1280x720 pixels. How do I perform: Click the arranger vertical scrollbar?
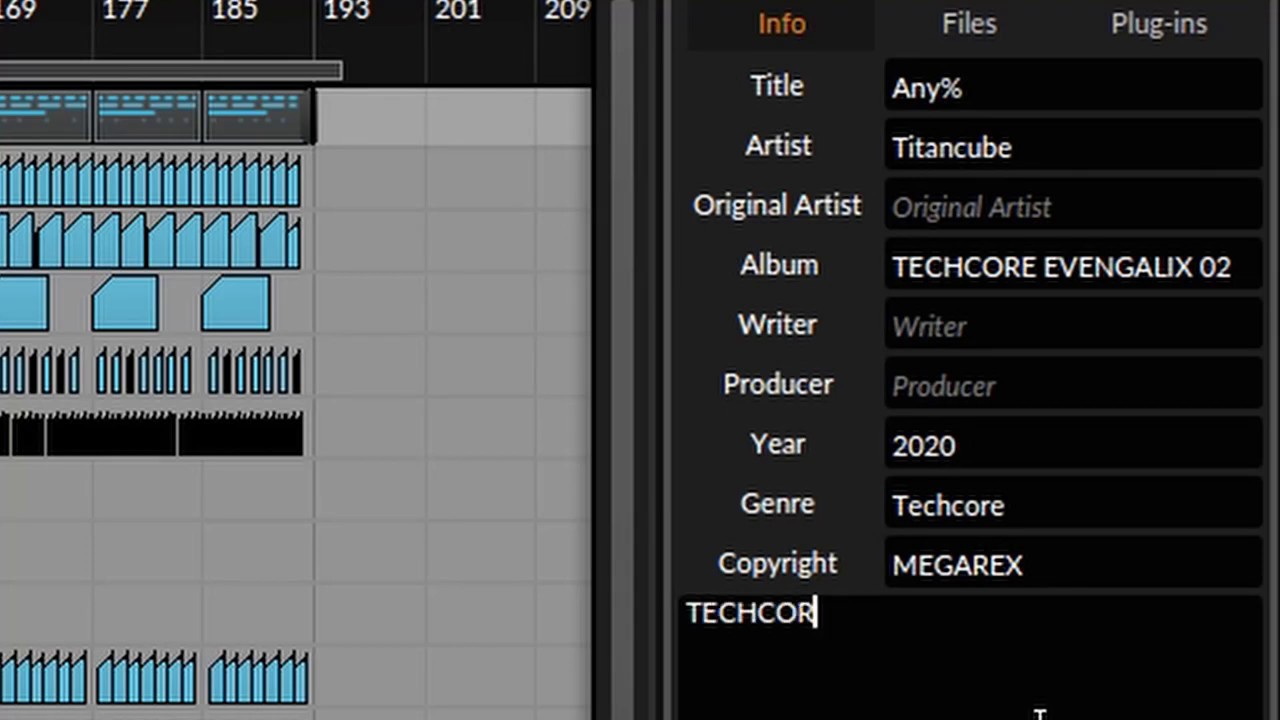click(621, 360)
